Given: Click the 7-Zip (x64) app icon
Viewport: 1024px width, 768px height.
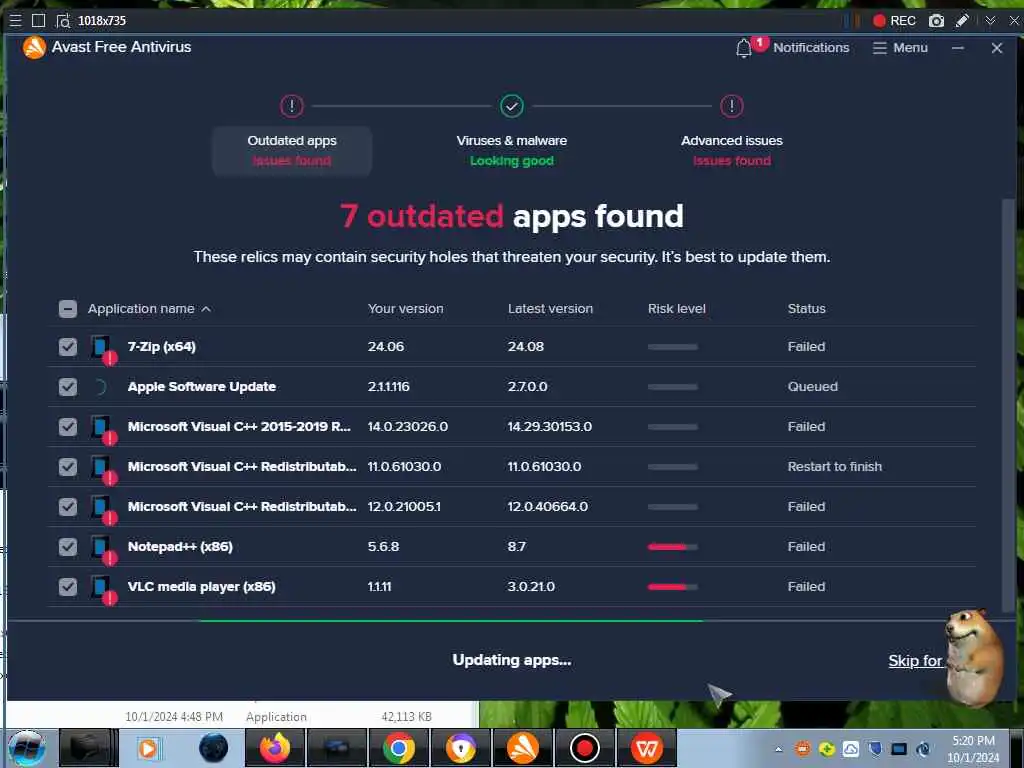Looking at the screenshot, I should click(x=103, y=349).
